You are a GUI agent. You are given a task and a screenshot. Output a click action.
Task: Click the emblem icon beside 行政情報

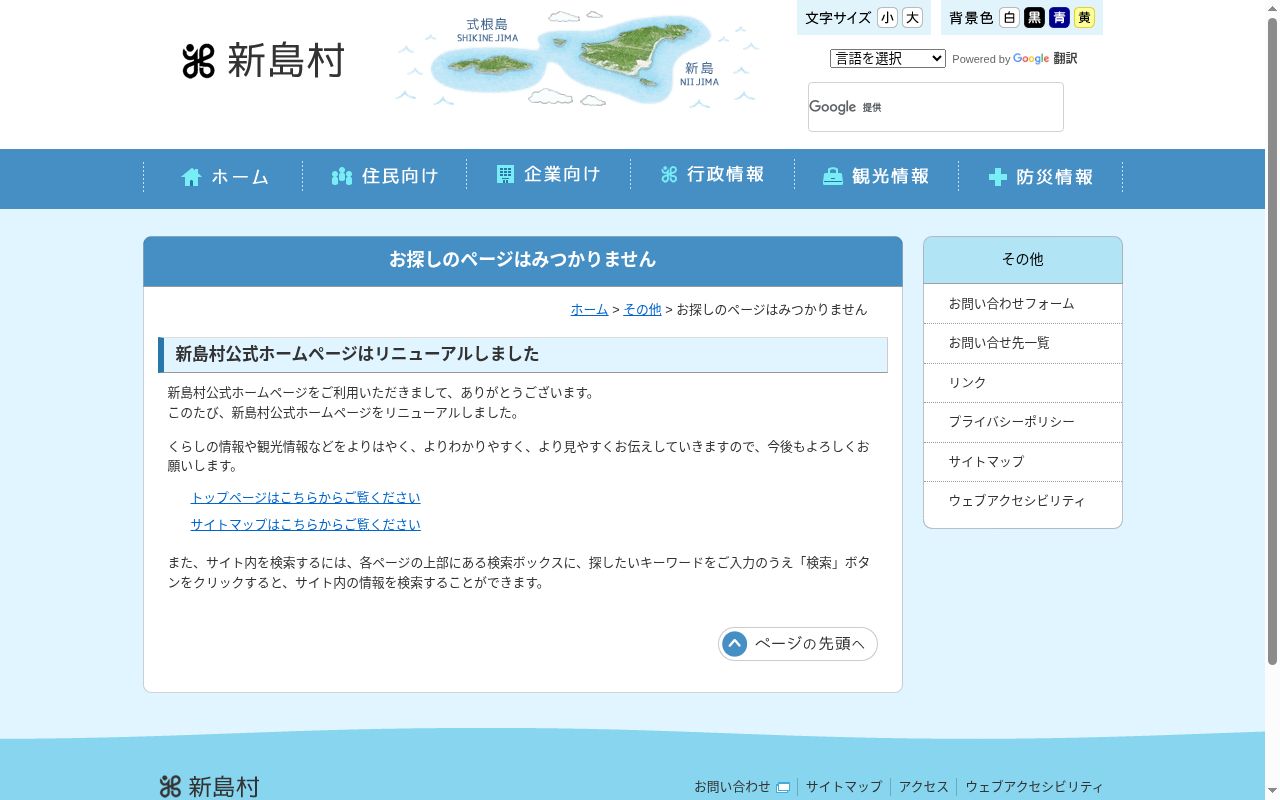coord(669,175)
